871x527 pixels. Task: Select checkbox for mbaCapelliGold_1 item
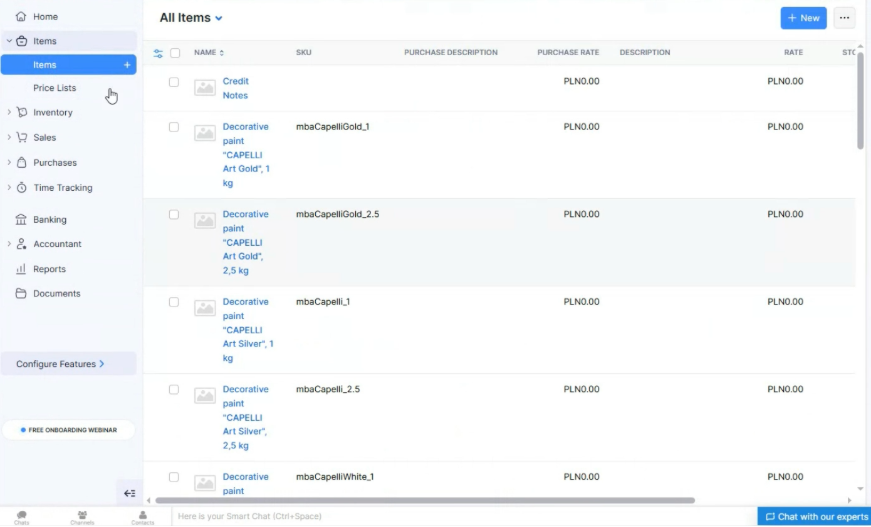coord(174,128)
